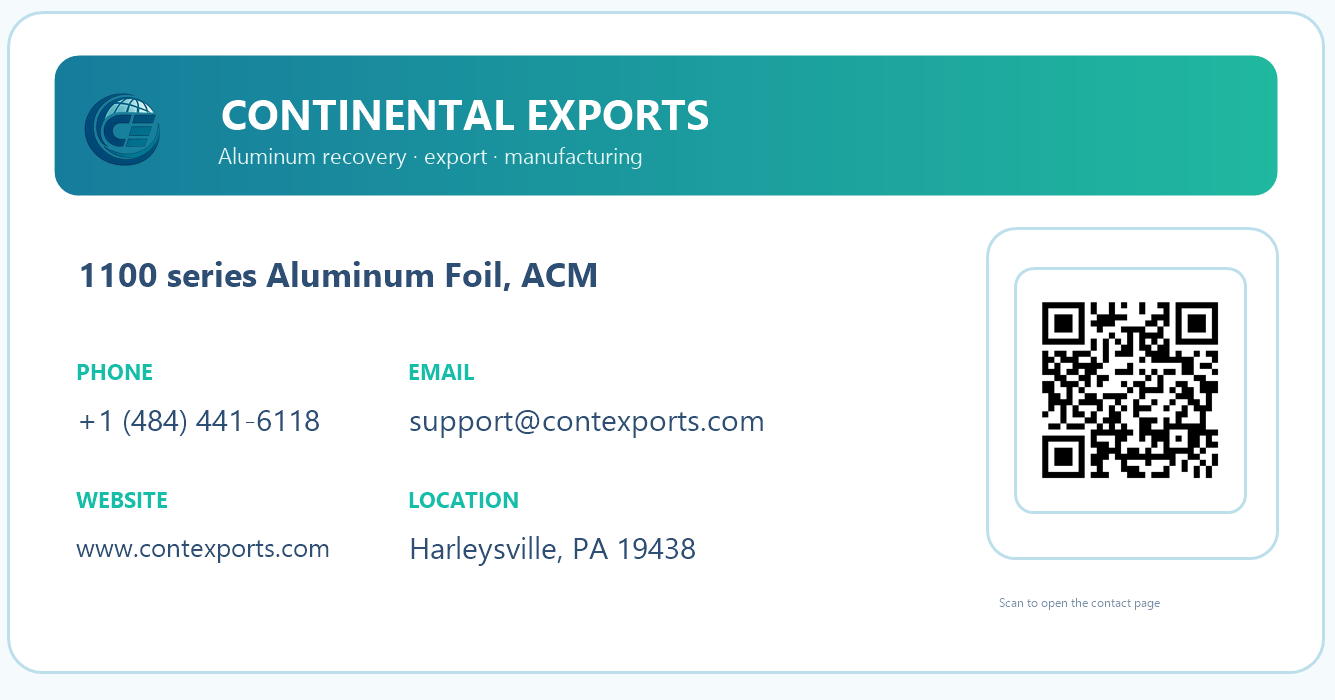Screen dimensions: 1335x700
Task: Select the CONTINENTAL EXPORTS company title
Action: (x=465, y=115)
